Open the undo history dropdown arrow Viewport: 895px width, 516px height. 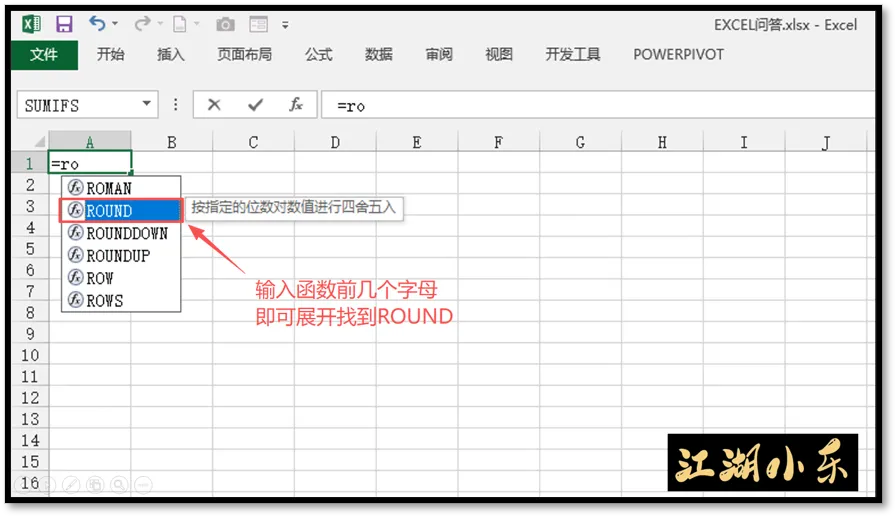pos(115,24)
